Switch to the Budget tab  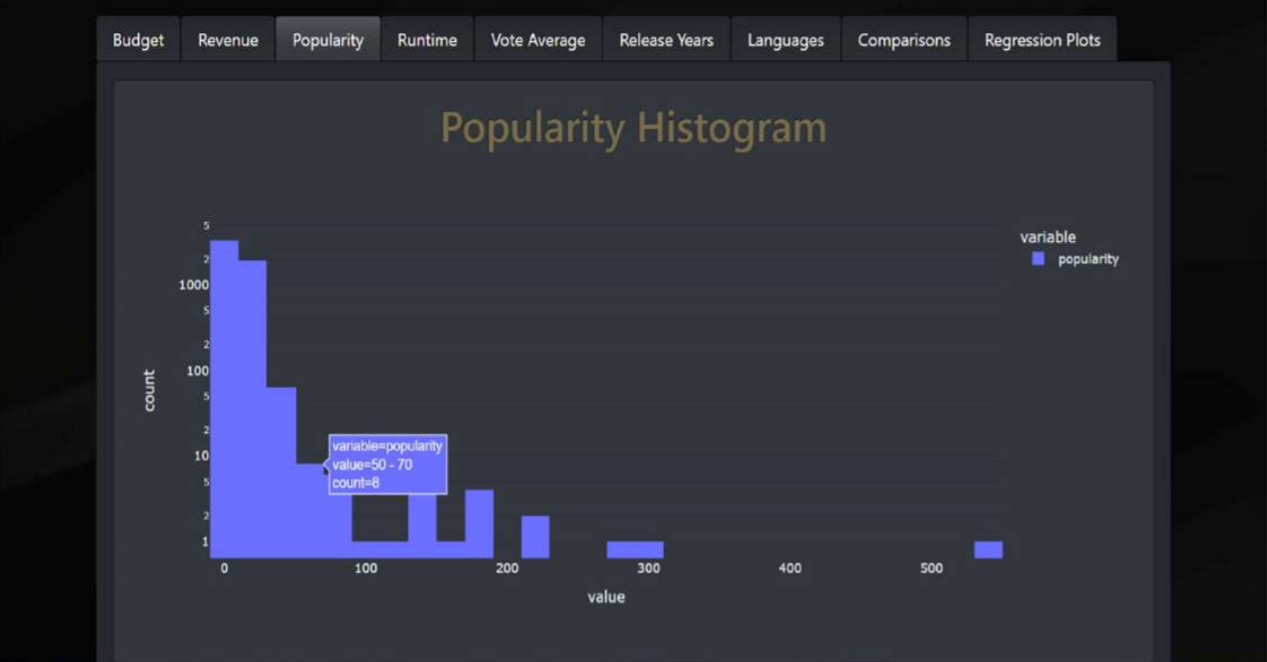(136, 40)
